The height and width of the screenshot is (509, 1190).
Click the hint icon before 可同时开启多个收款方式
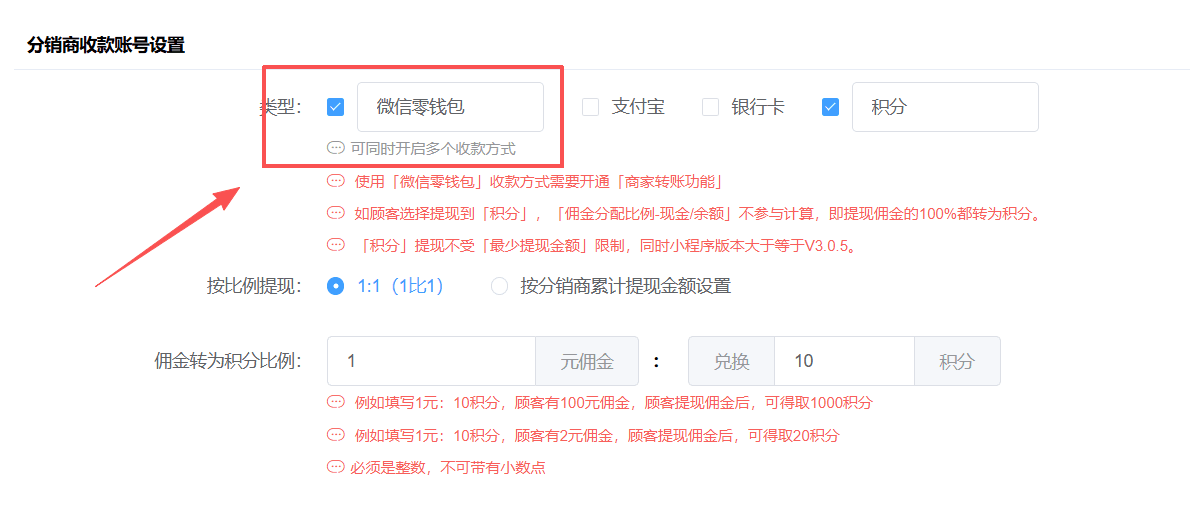(x=336, y=148)
